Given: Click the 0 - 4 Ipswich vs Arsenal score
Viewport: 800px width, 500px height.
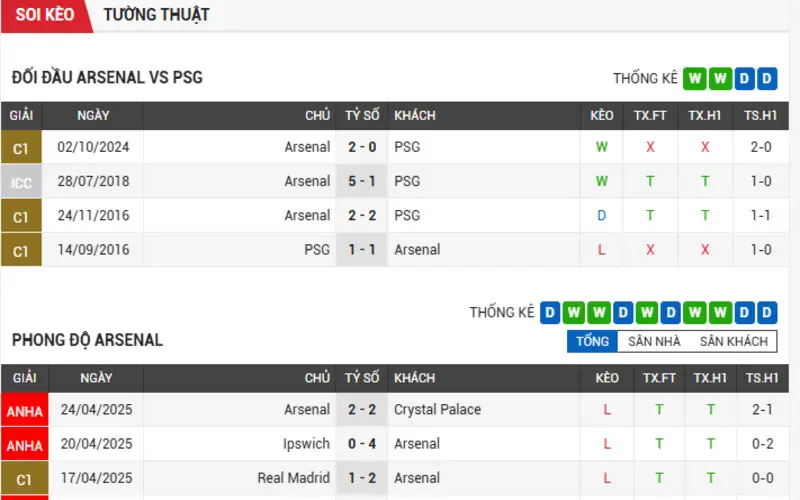Looking at the screenshot, I should 362,444.
